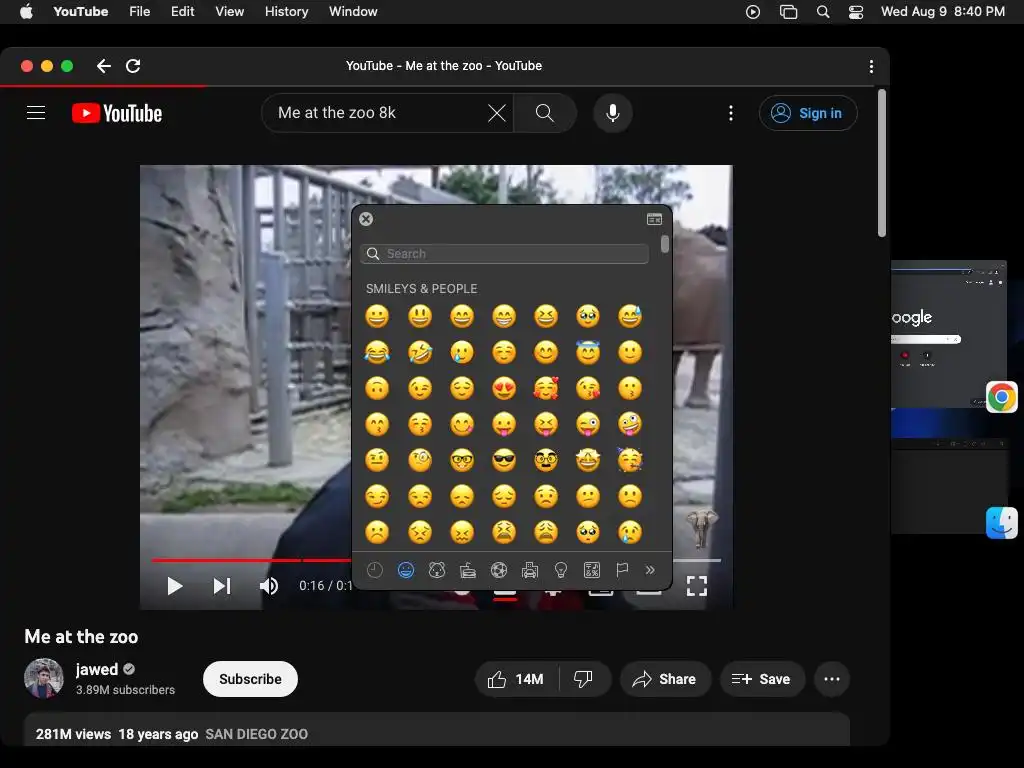Open the File menu
This screenshot has height=768, width=1024.
point(139,12)
